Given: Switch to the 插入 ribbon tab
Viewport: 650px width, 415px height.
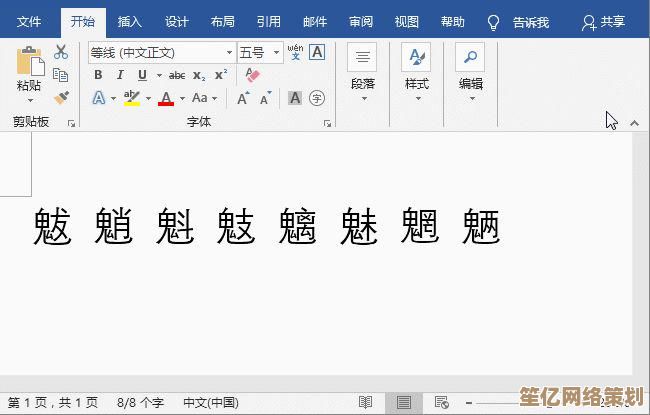Looking at the screenshot, I should (130, 22).
